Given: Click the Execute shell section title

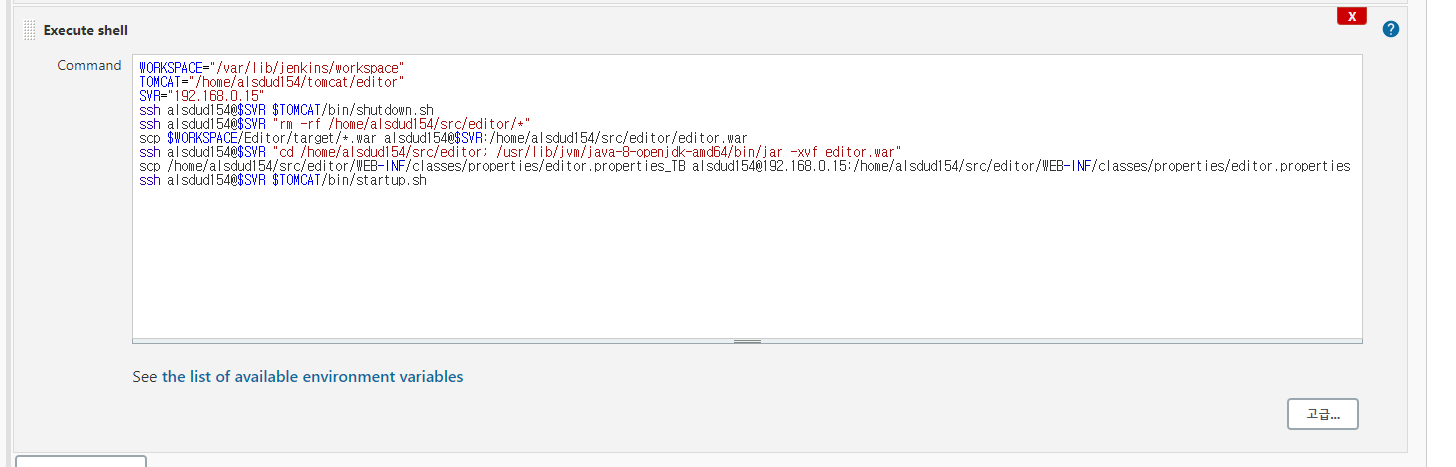Looking at the screenshot, I should (x=86, y=31).
